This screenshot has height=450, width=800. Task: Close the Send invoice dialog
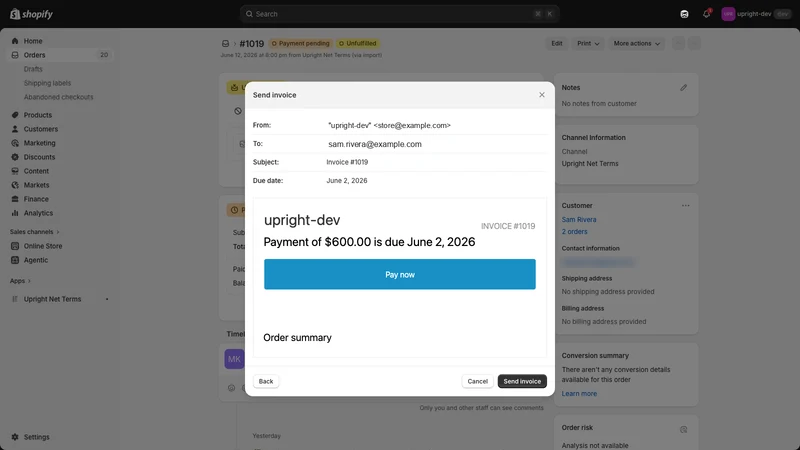542,95
